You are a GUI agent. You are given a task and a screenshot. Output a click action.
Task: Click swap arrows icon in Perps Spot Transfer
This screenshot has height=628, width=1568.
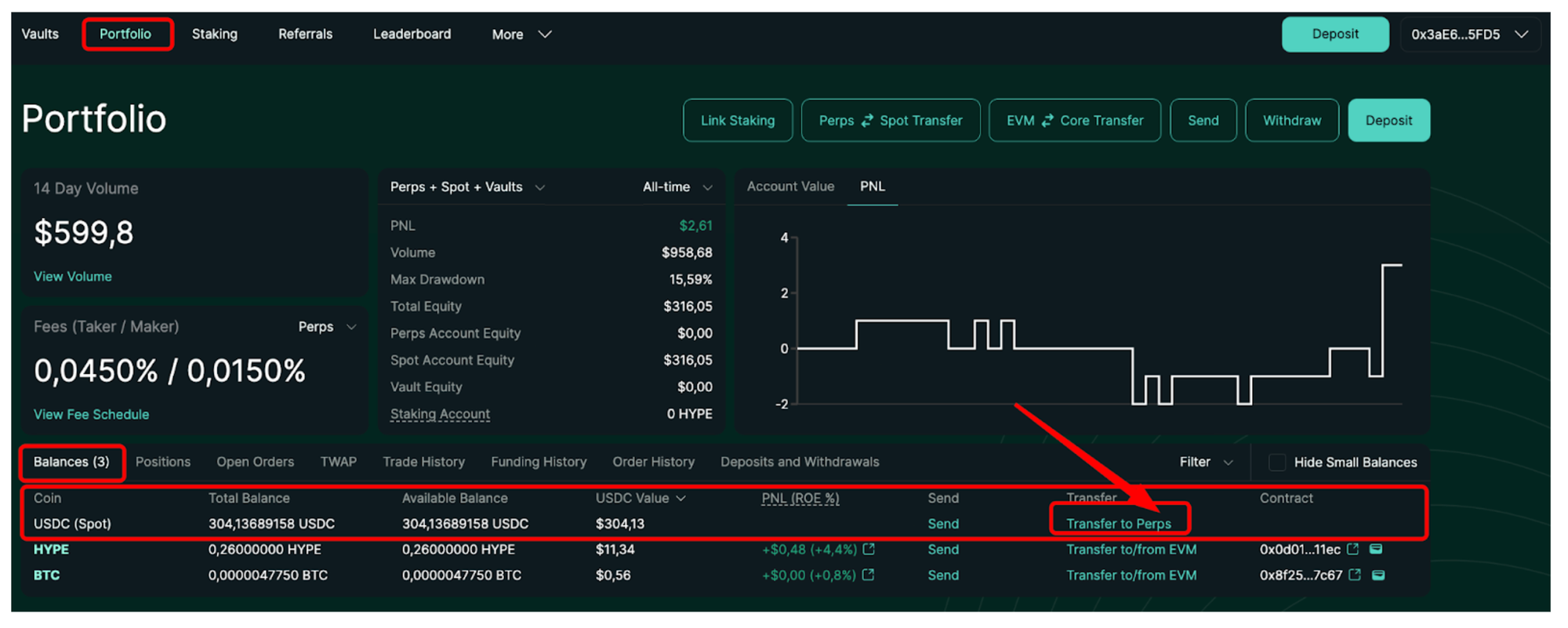(x=867, y=121)
